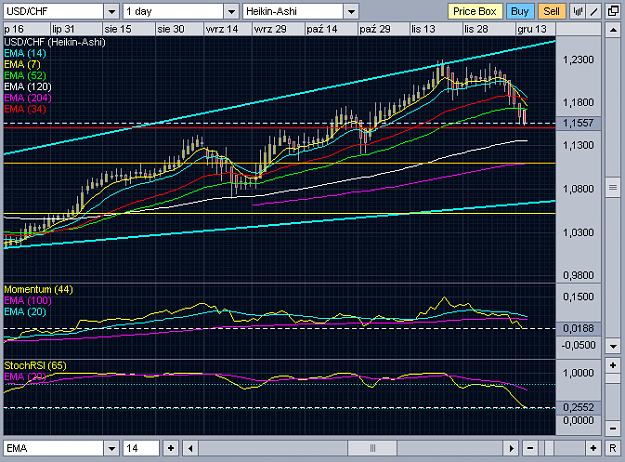Click the vertical zoom minus button
625x462 pixels.
pyautogui.click(x=613, y=429)
